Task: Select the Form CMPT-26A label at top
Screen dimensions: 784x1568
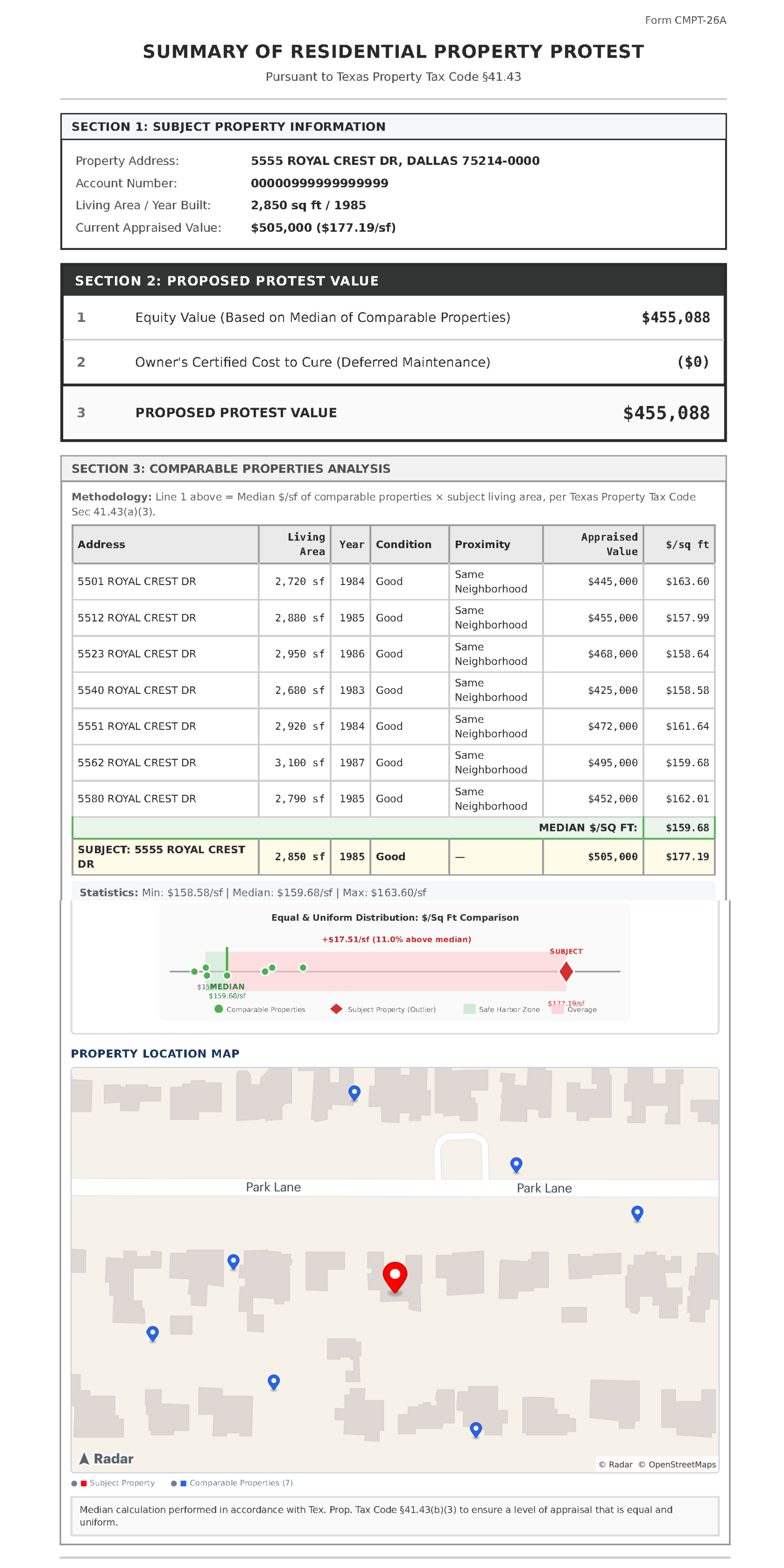Action: tap(685, 21)
